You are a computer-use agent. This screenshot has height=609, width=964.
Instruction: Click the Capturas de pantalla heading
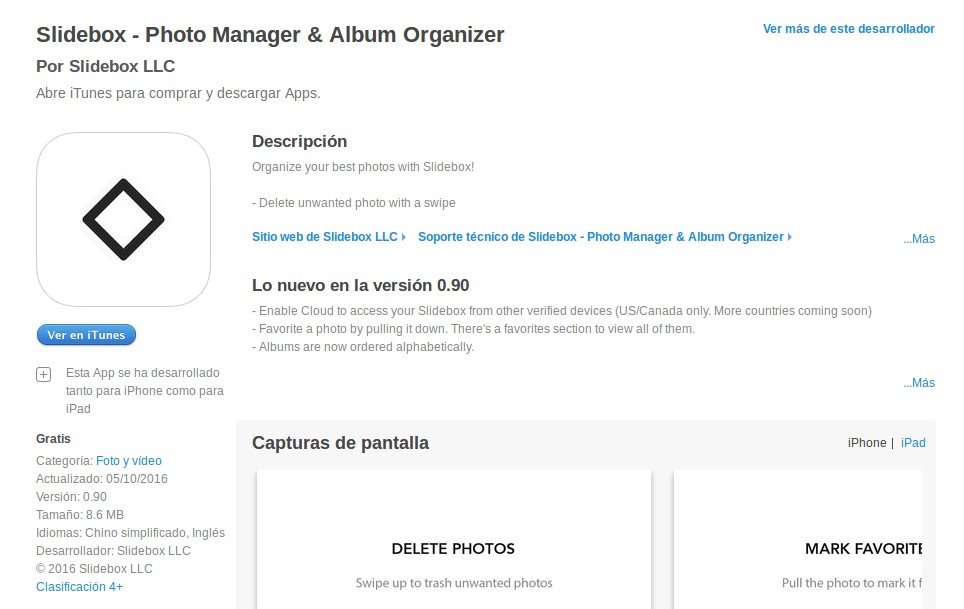coord(340,443)
